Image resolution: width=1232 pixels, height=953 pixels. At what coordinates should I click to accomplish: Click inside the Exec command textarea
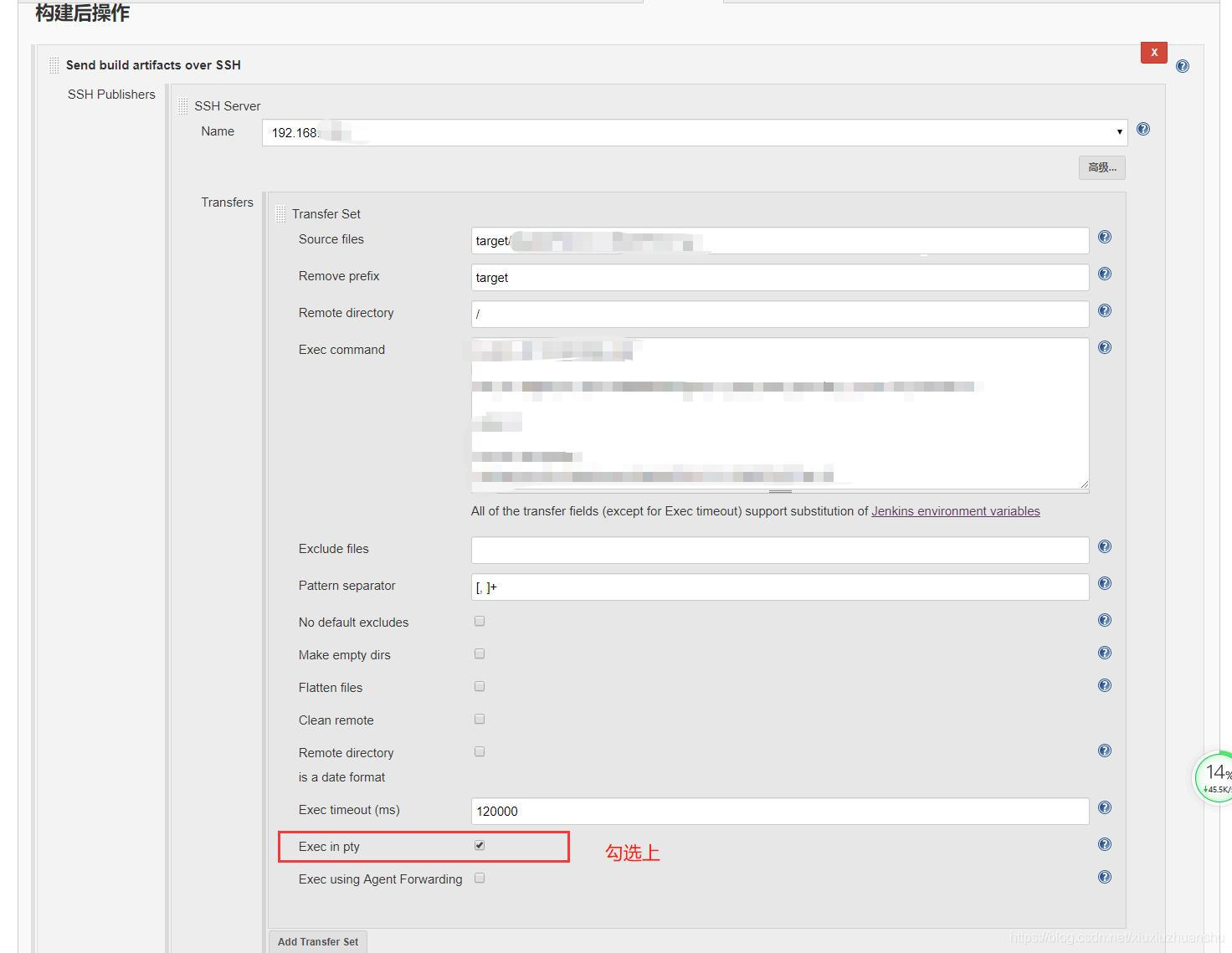tap(780, 413)
